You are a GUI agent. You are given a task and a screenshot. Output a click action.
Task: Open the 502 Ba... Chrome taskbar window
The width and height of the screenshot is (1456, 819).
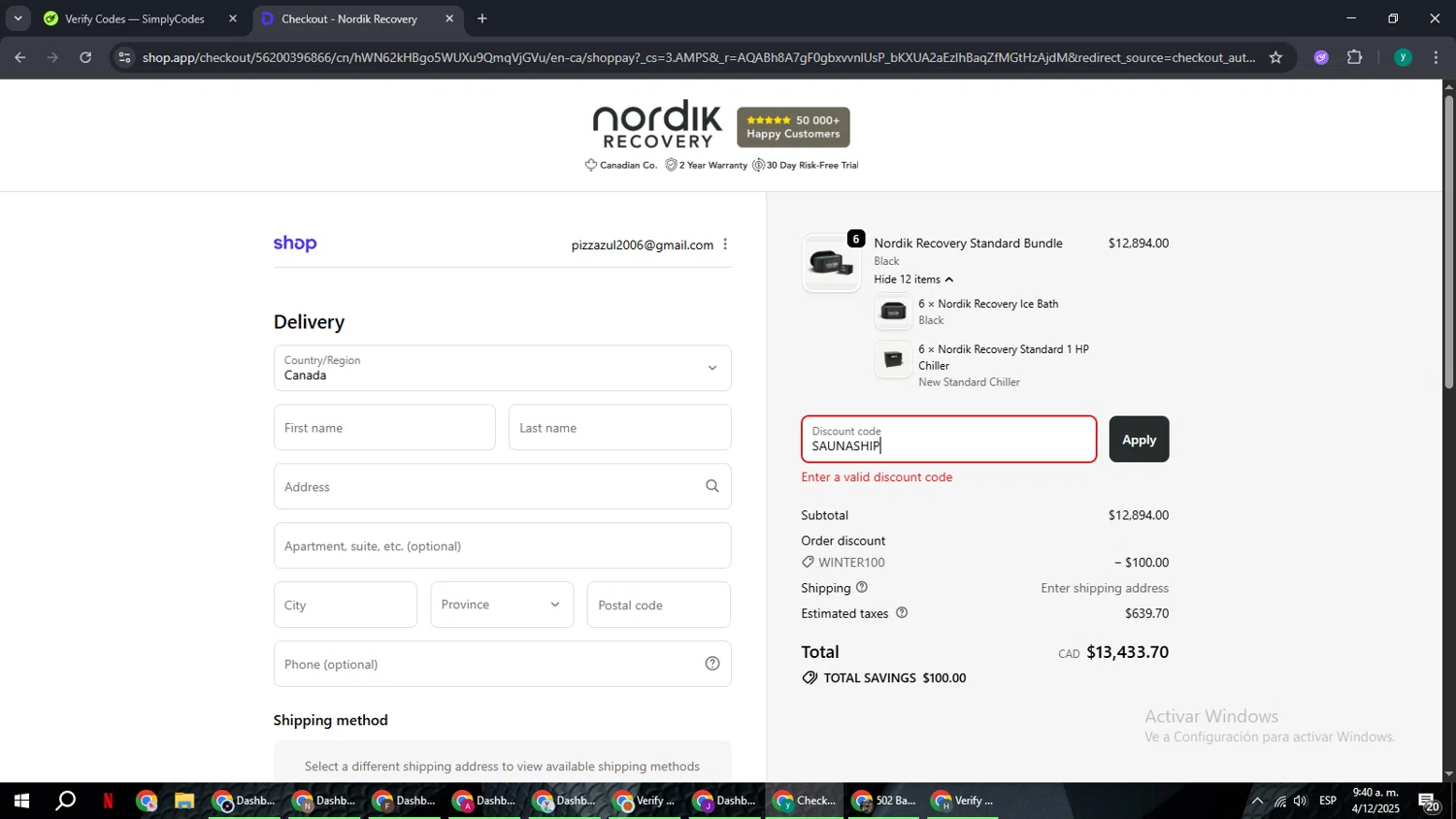(883, 801)
